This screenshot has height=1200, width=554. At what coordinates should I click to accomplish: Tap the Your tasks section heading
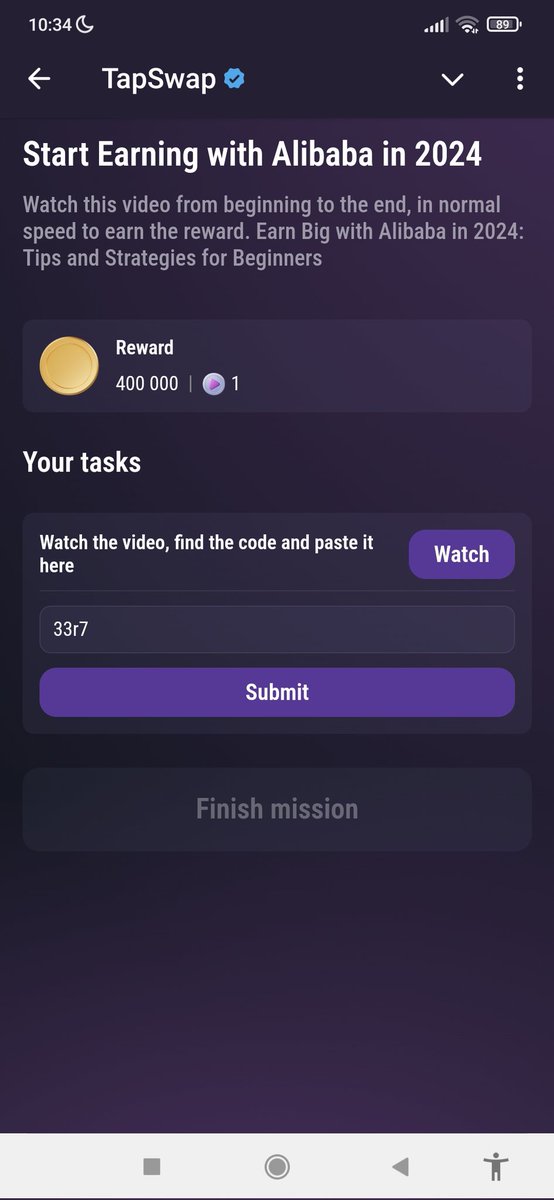point(82,462)
